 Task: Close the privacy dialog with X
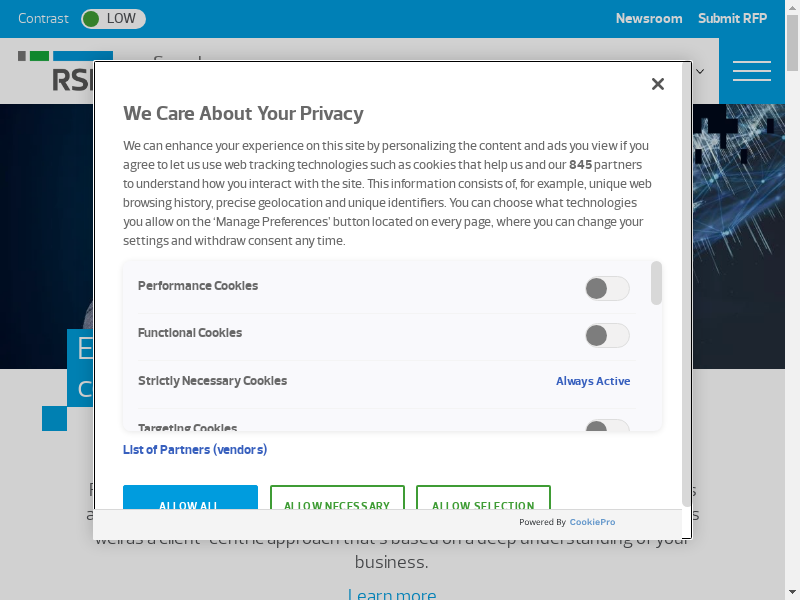[x=657, y=84]
